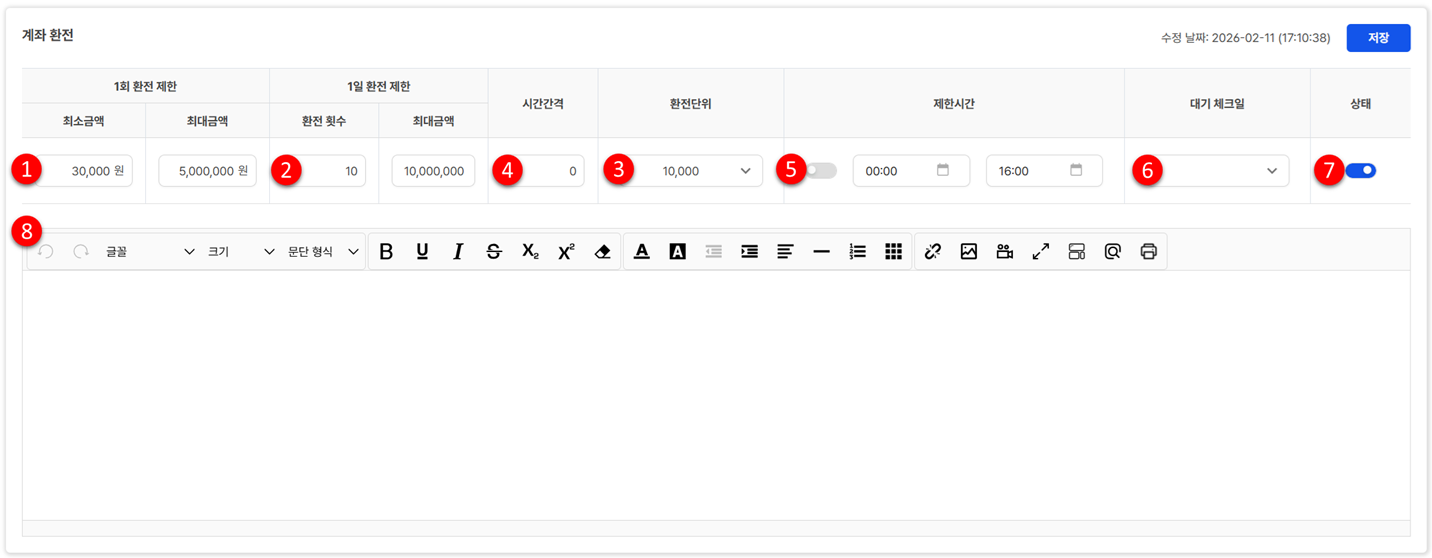Expand editor to fullscreen

1041,252
